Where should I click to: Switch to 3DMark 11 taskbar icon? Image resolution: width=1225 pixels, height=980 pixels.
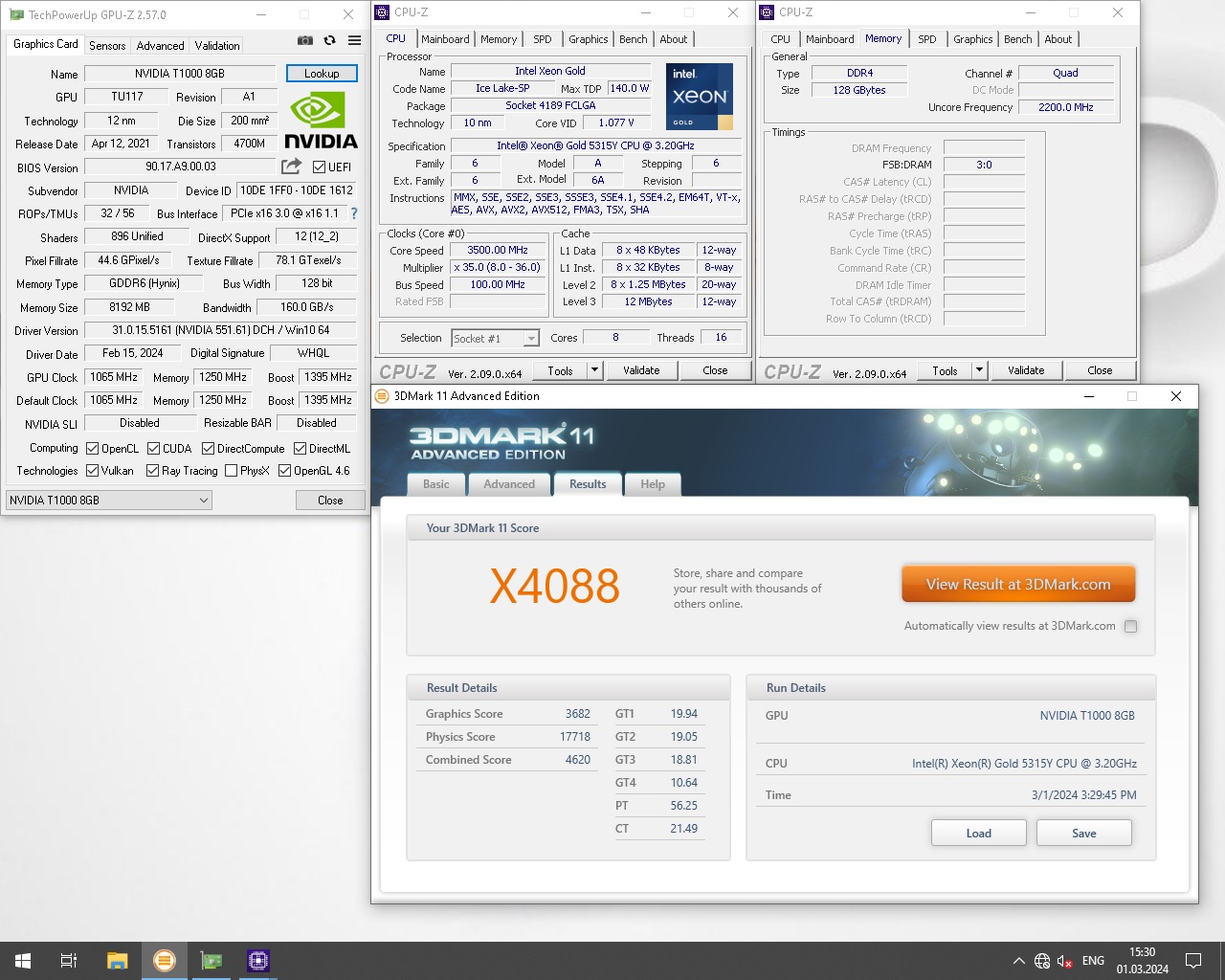tap(165, 961)
